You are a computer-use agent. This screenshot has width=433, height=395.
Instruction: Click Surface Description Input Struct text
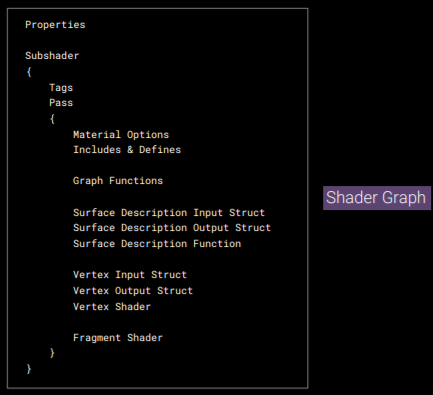[x=169, y=213]
